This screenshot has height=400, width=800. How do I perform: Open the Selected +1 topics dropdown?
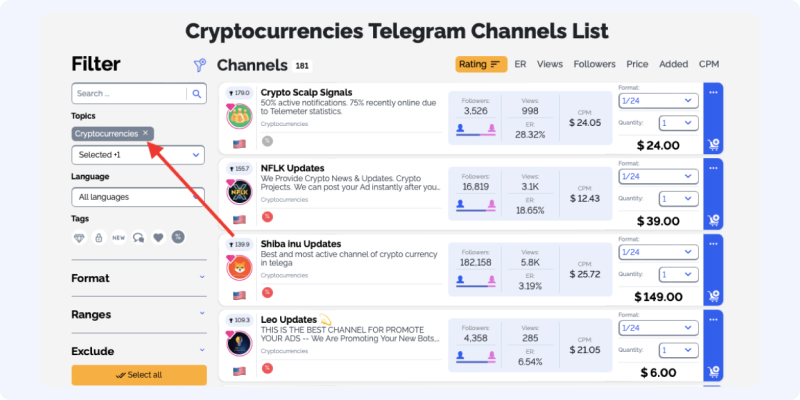tap(138, 155)
